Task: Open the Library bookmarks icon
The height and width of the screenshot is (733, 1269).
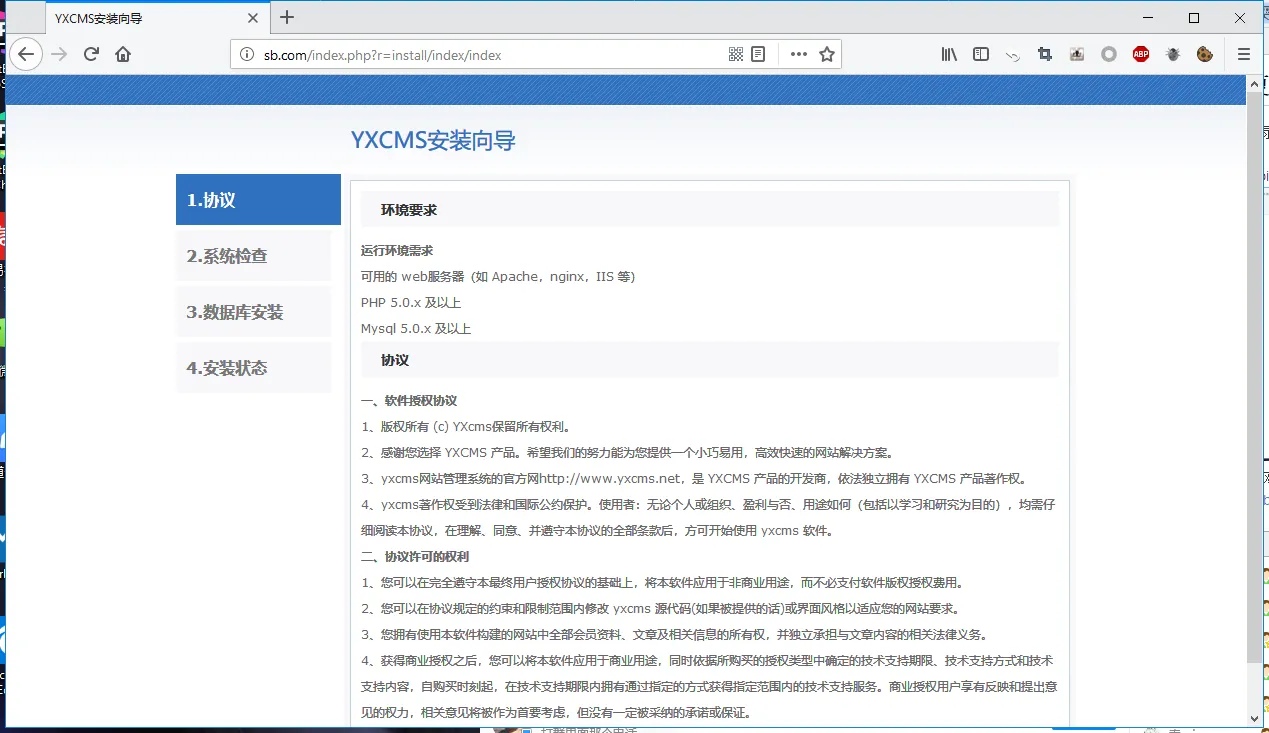Action: (x=949, y=55)
